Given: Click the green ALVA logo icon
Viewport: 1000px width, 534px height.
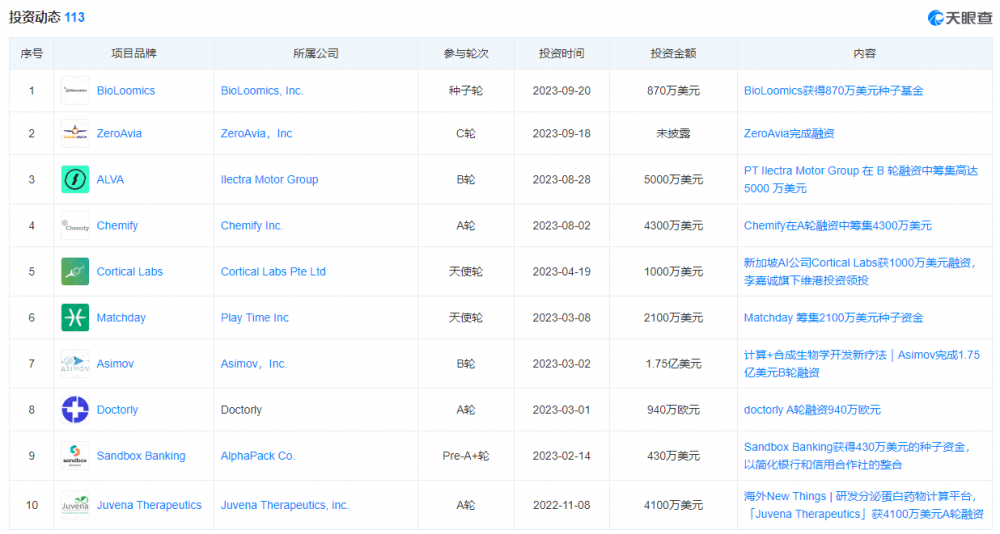Looking at the screenshot, I should click(75, 179).
